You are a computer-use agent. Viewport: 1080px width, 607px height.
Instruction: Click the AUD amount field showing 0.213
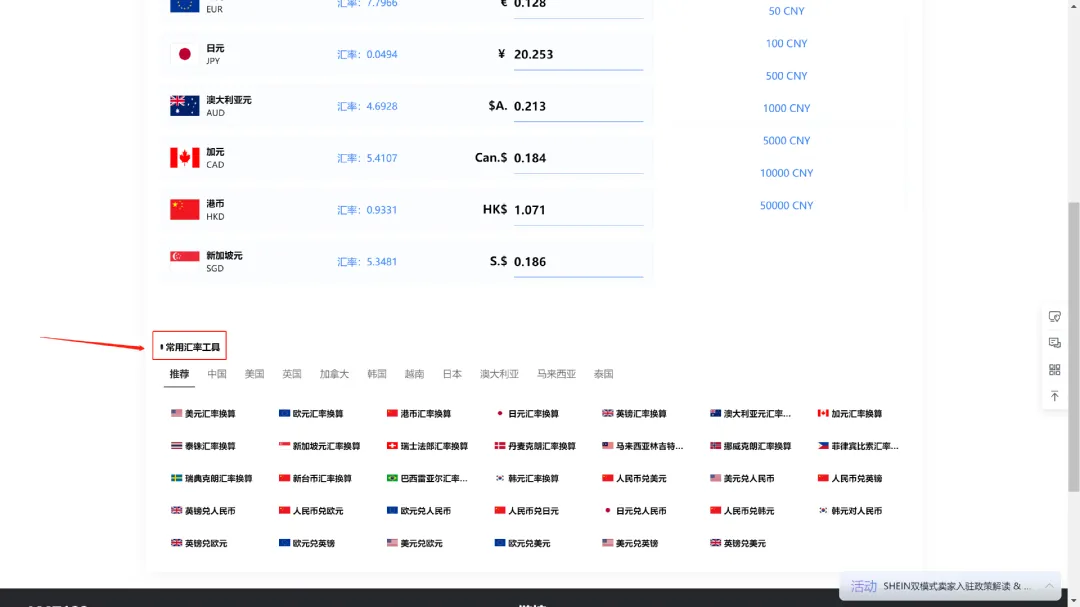tap(579, 106)
